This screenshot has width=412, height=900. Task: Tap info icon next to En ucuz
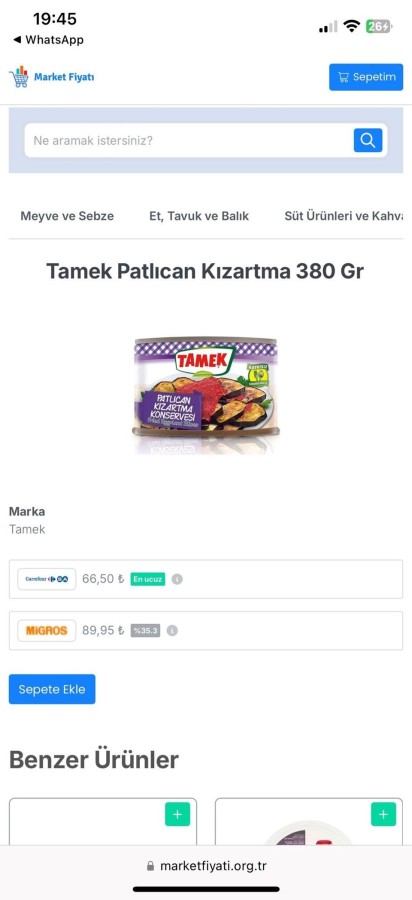tap(177, 579)
